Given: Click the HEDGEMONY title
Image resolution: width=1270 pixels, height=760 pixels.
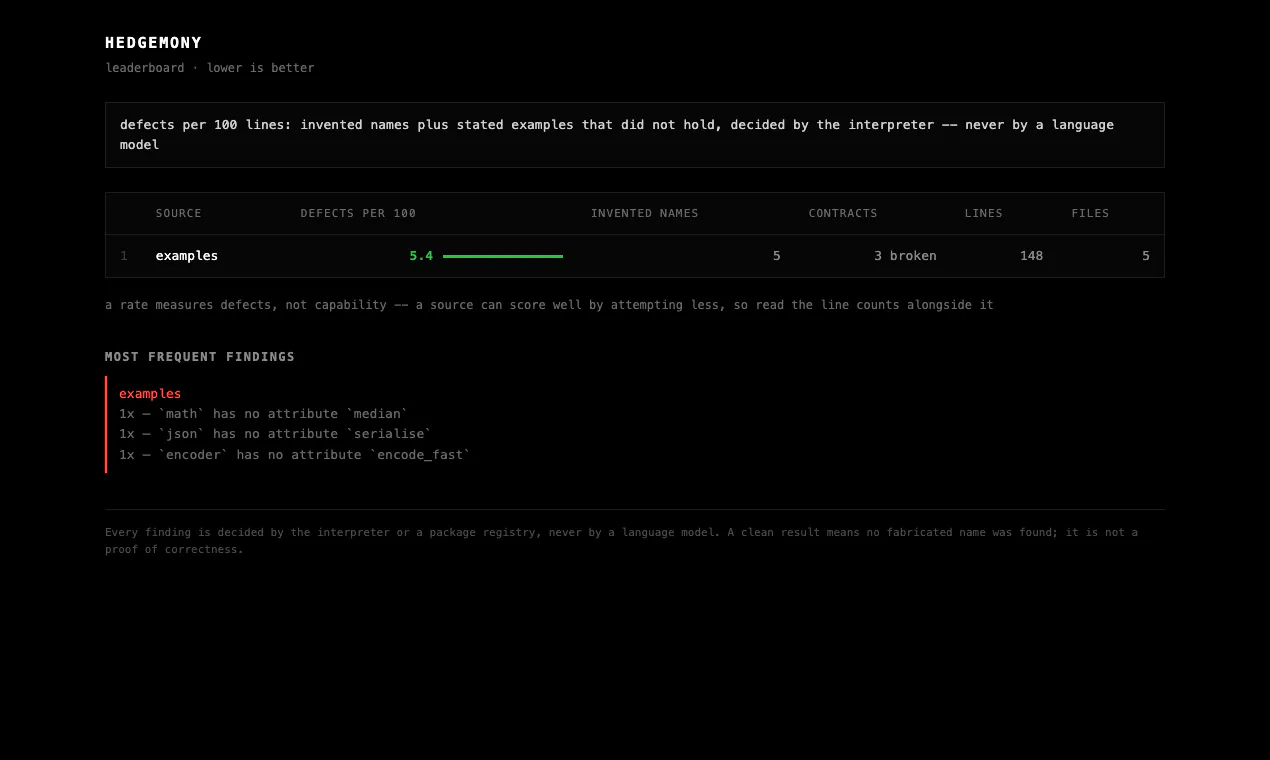Looking at the screenshot, I should point(153,43).
